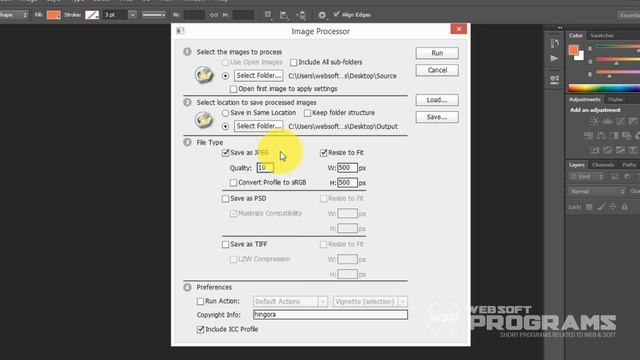Enable Convert Profile to sRGB
This screenshot has width=640, height=360.
[x=233, y=183]
